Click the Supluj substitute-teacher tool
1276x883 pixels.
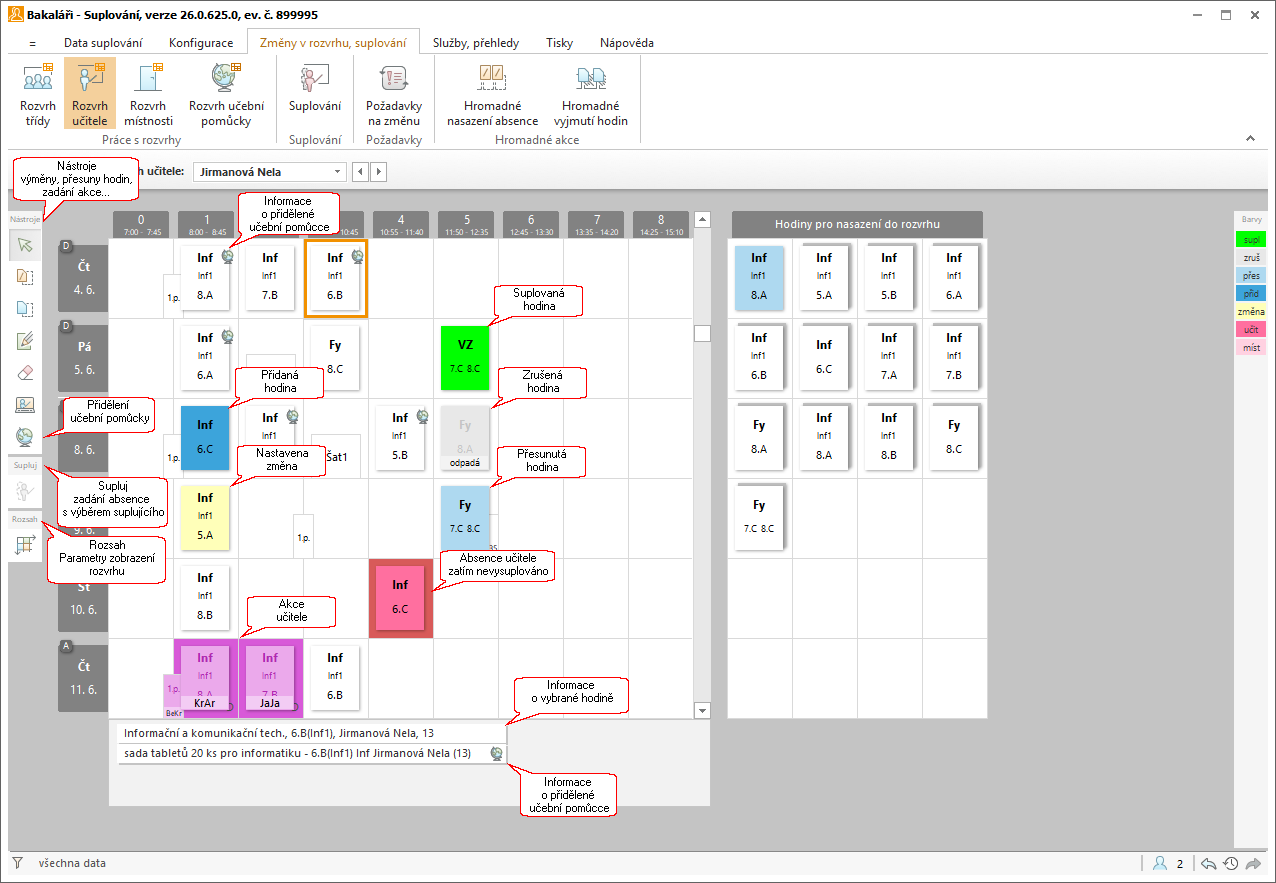point(25,491)
